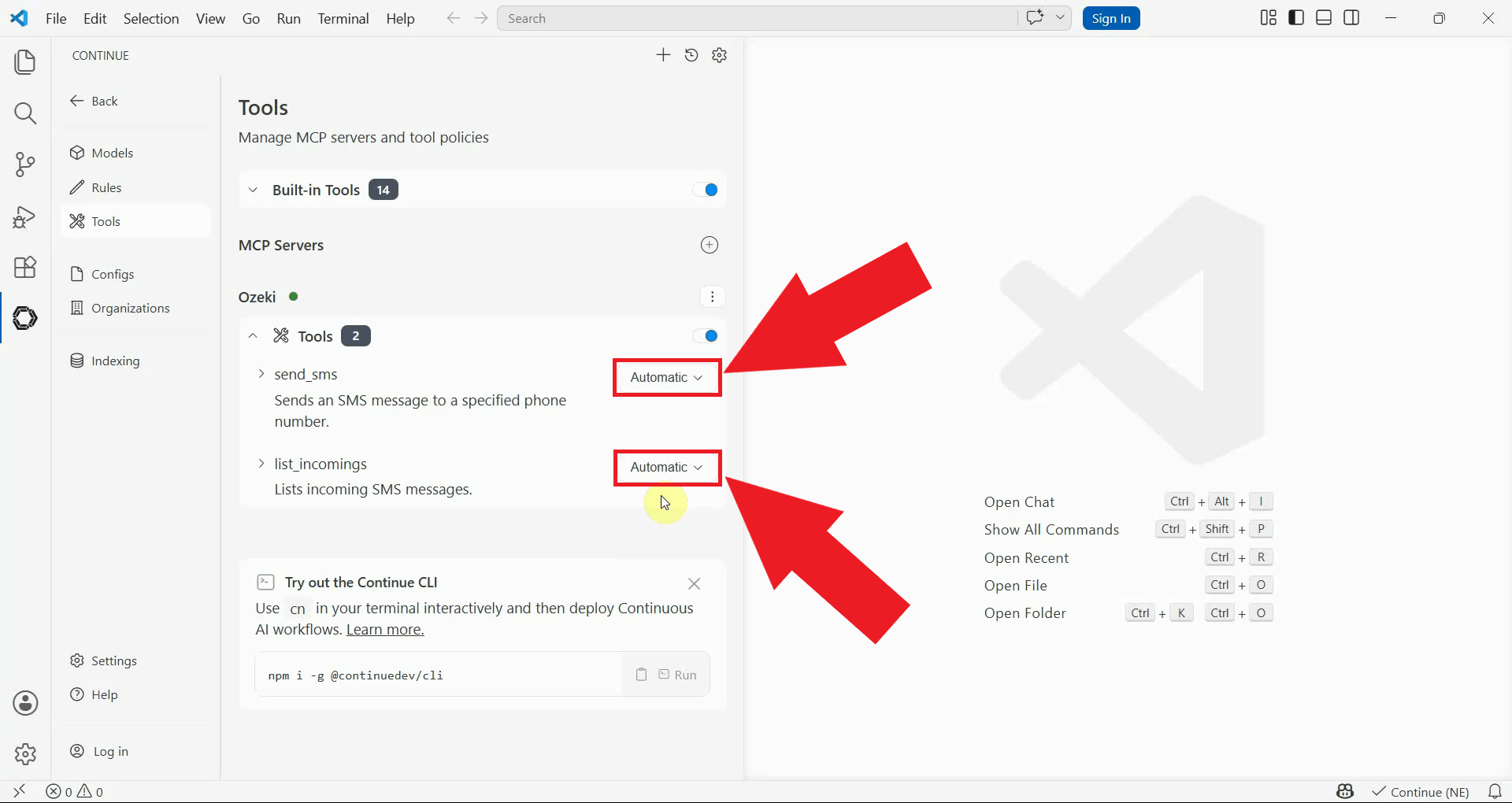1512x803 pixels.
Task: Open Copilot chat dropdown arrow in title bar
Action: coord(1060,17)
